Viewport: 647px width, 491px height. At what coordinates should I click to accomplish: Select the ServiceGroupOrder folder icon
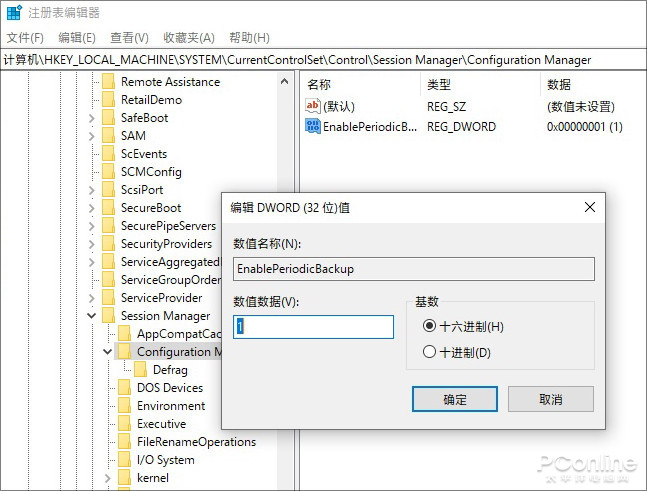click(x=109, y=279)
